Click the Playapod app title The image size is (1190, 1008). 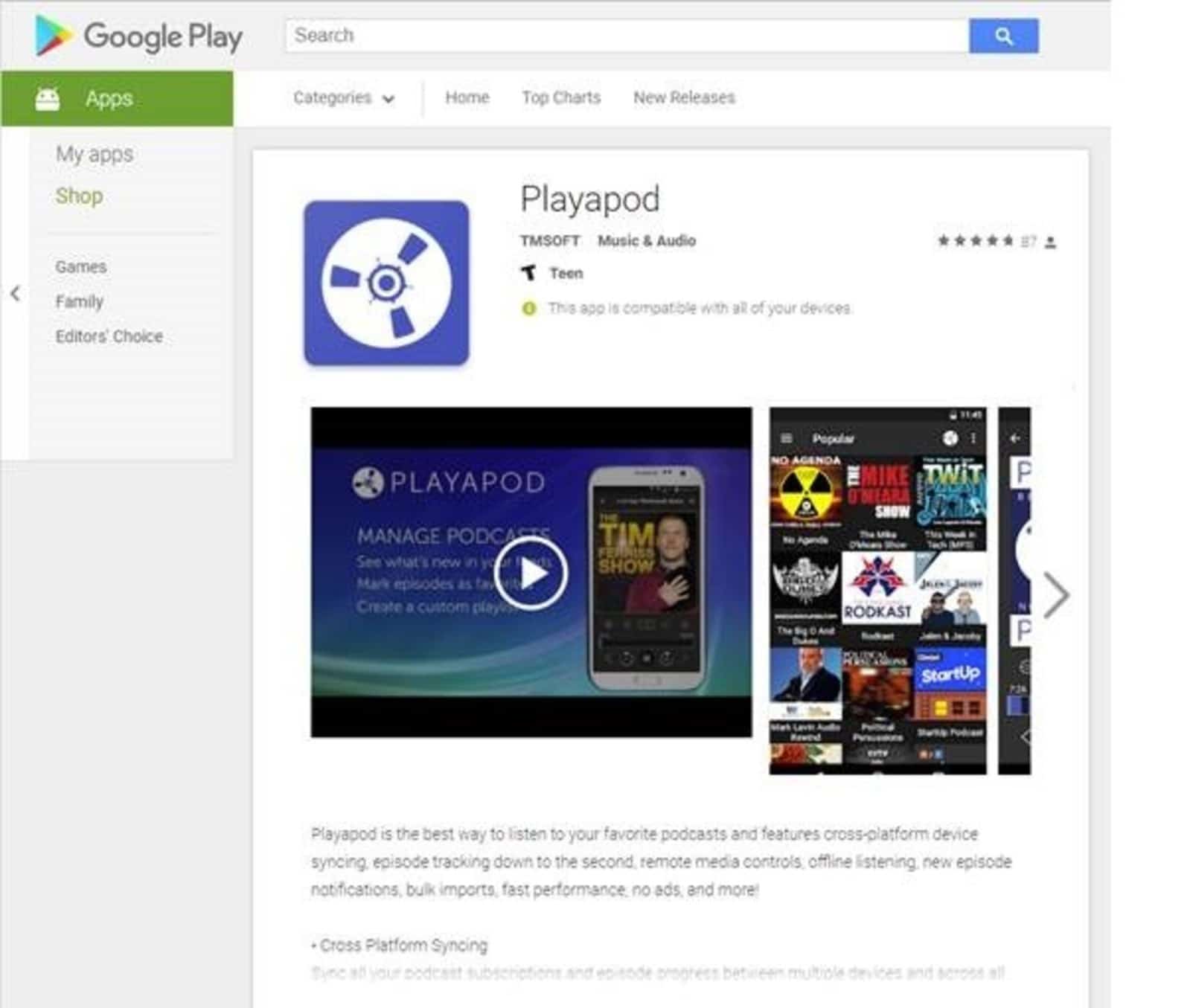[x=589, y=199]
